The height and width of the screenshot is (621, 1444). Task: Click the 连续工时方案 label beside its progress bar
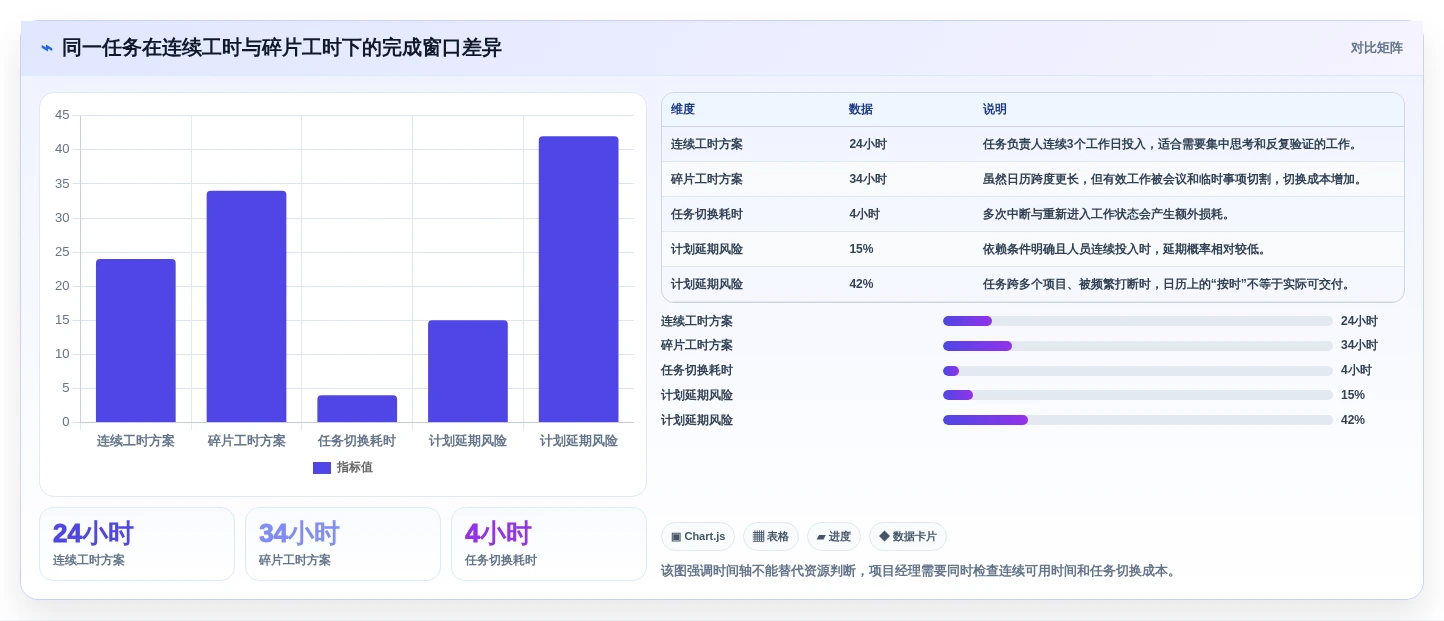(x=697, y=321)
